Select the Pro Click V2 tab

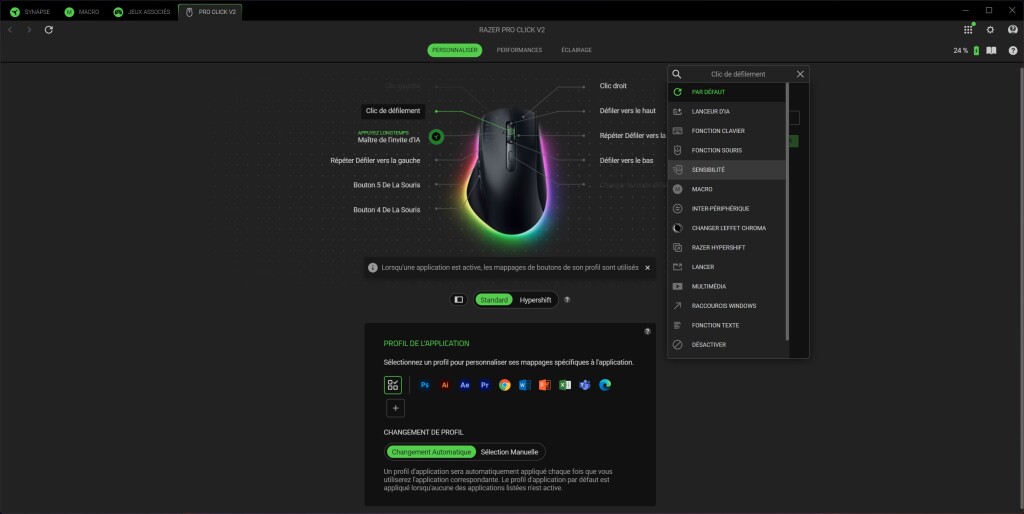210,12
